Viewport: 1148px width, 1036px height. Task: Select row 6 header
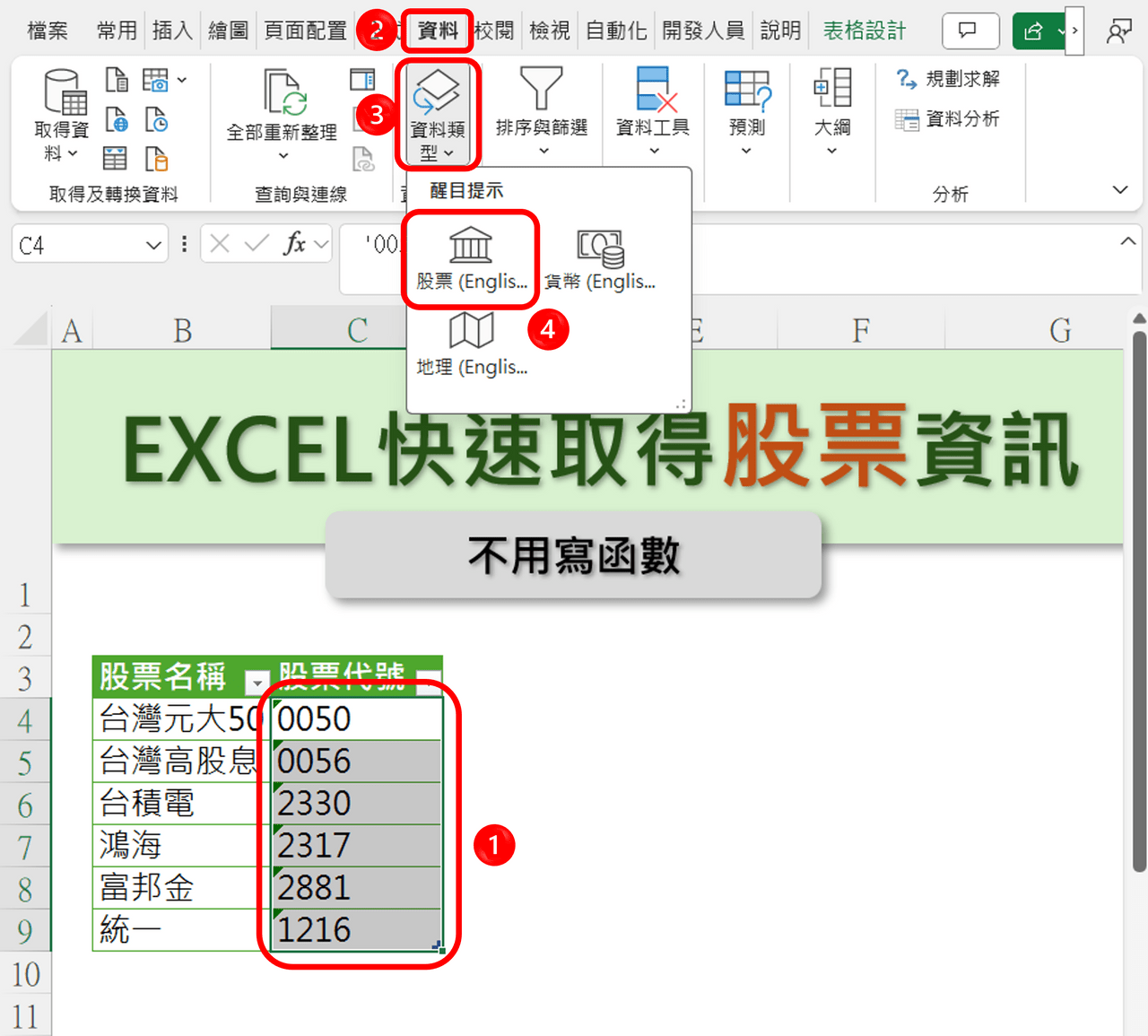tap(25, 804)
